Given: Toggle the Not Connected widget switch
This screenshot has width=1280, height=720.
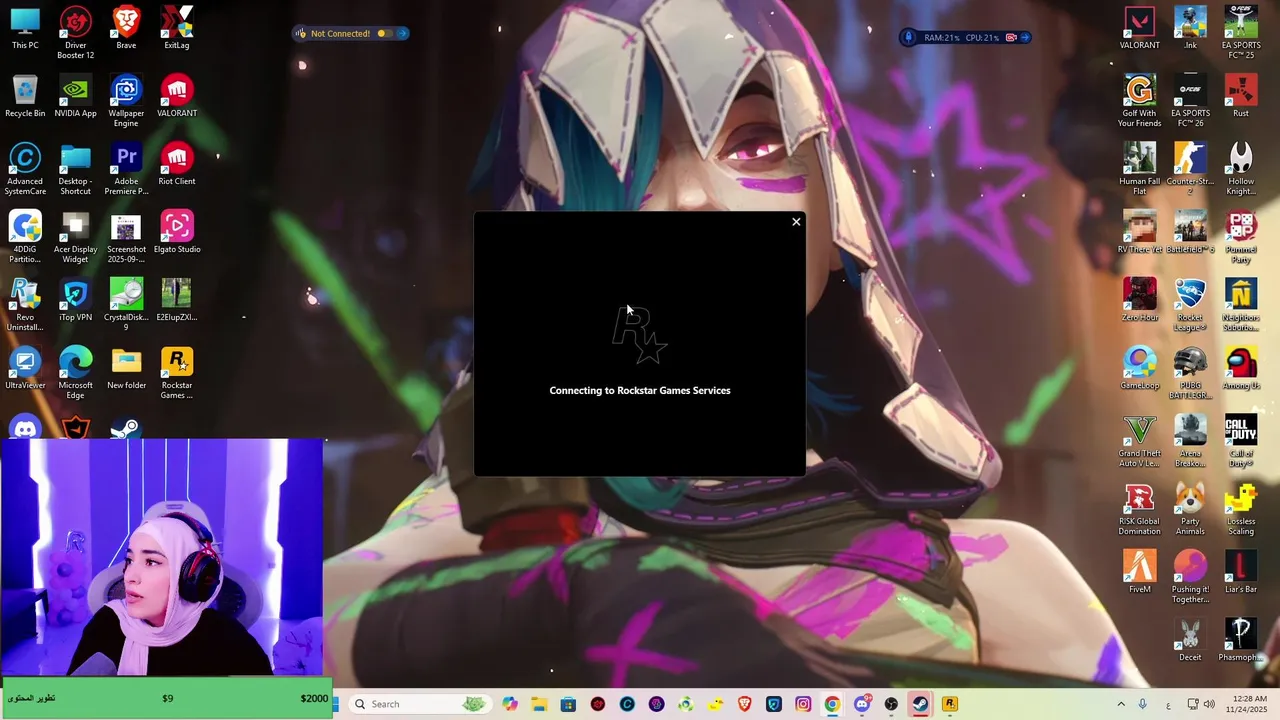Looking at the screenshot, I should click(383, 33).
